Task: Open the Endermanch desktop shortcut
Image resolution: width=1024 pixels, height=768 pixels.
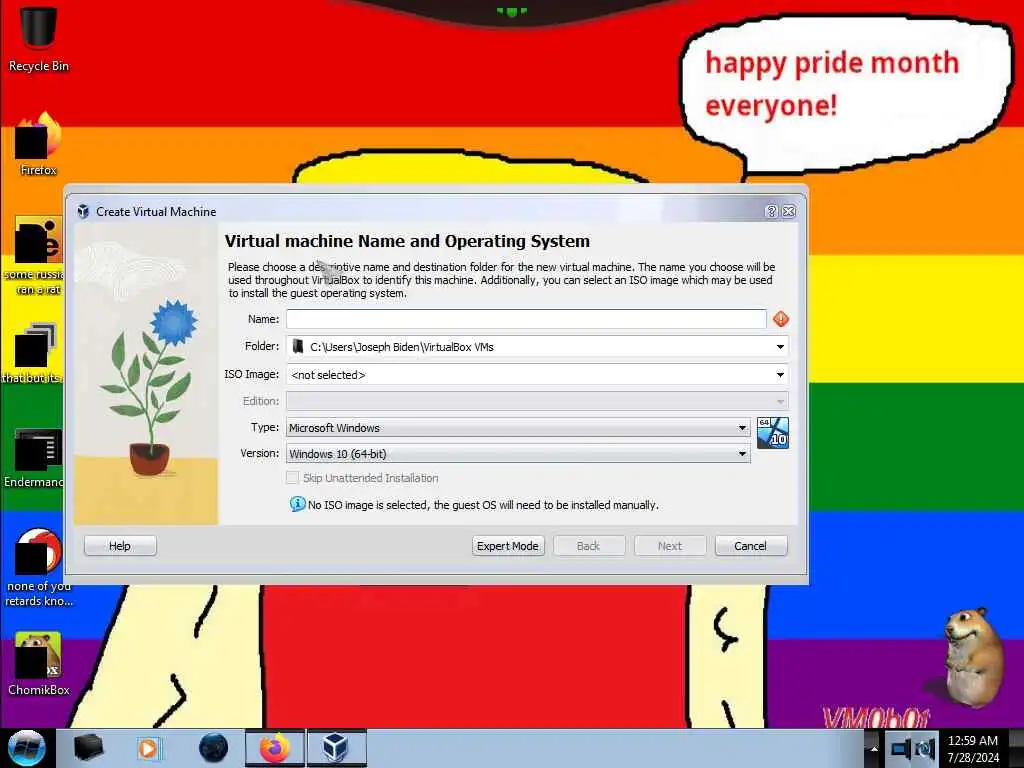Action: point(34,457)
